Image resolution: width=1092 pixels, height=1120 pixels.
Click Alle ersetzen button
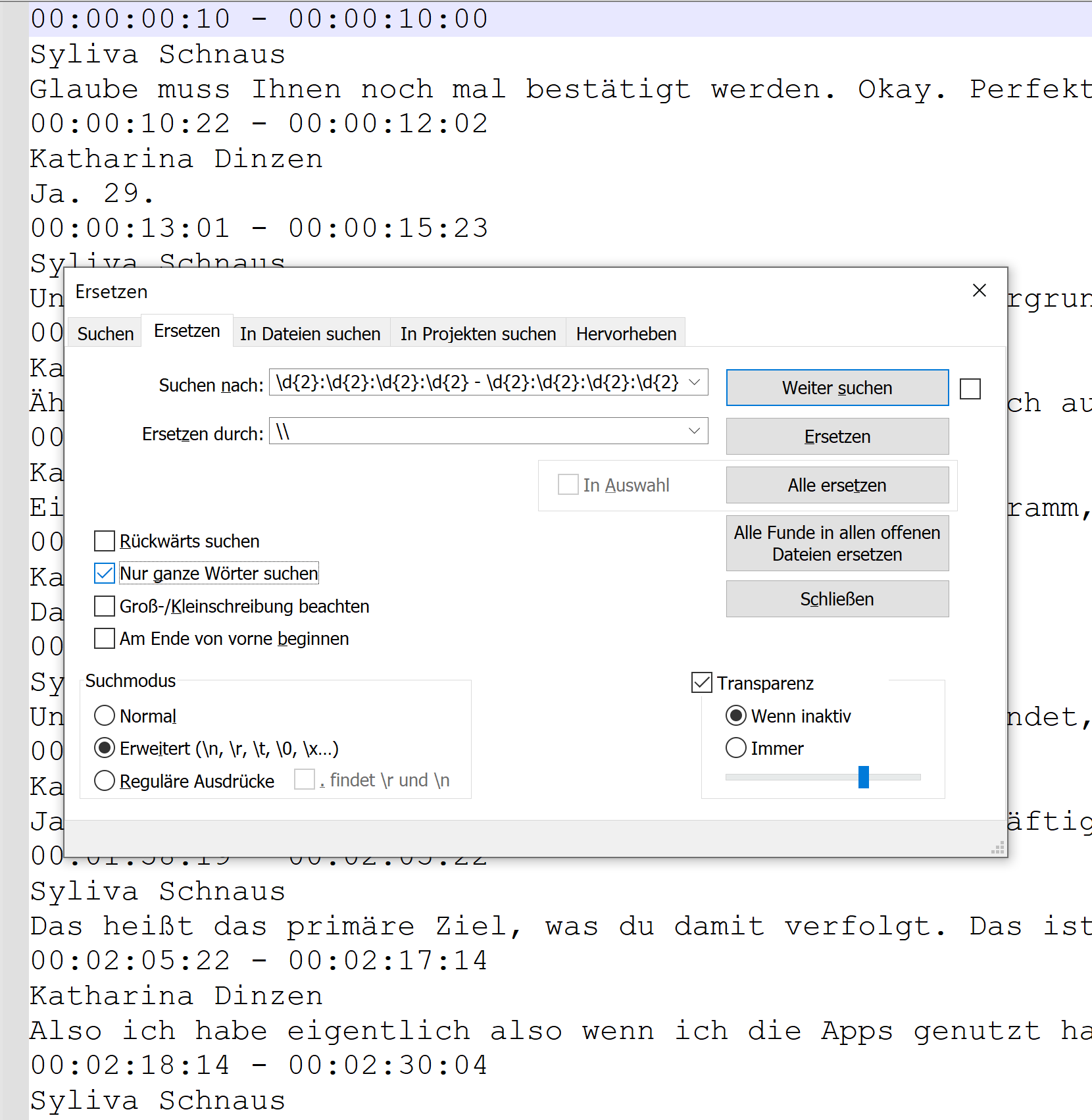(837, 486)
